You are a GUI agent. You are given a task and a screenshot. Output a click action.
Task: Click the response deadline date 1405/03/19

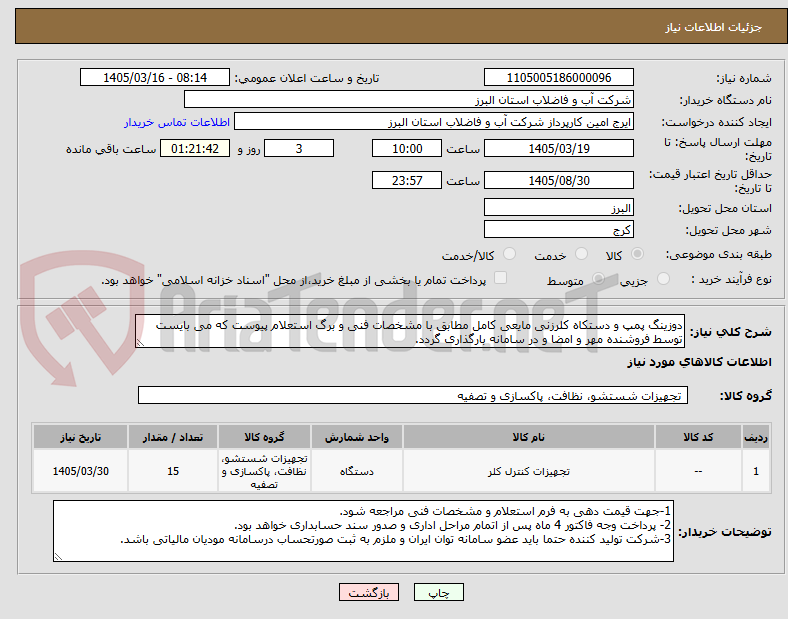pyautogui.click(x=558, y=148)
